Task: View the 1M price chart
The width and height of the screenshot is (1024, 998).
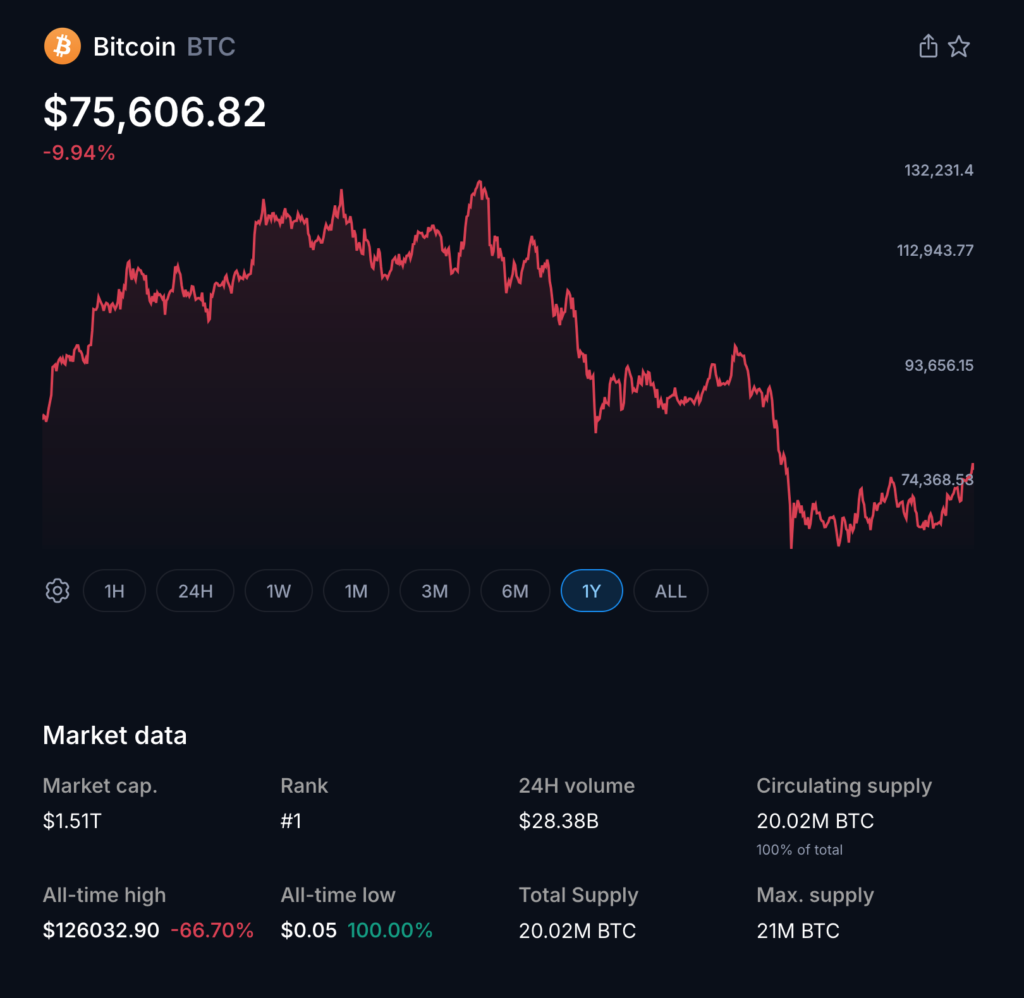Action: (x=355, y=591)
